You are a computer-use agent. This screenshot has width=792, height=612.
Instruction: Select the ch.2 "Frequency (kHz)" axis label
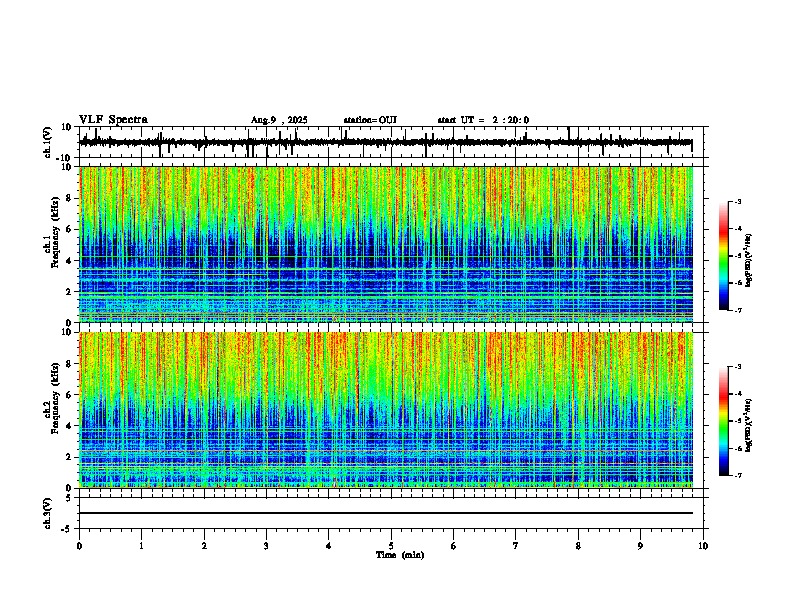point(55,398)
